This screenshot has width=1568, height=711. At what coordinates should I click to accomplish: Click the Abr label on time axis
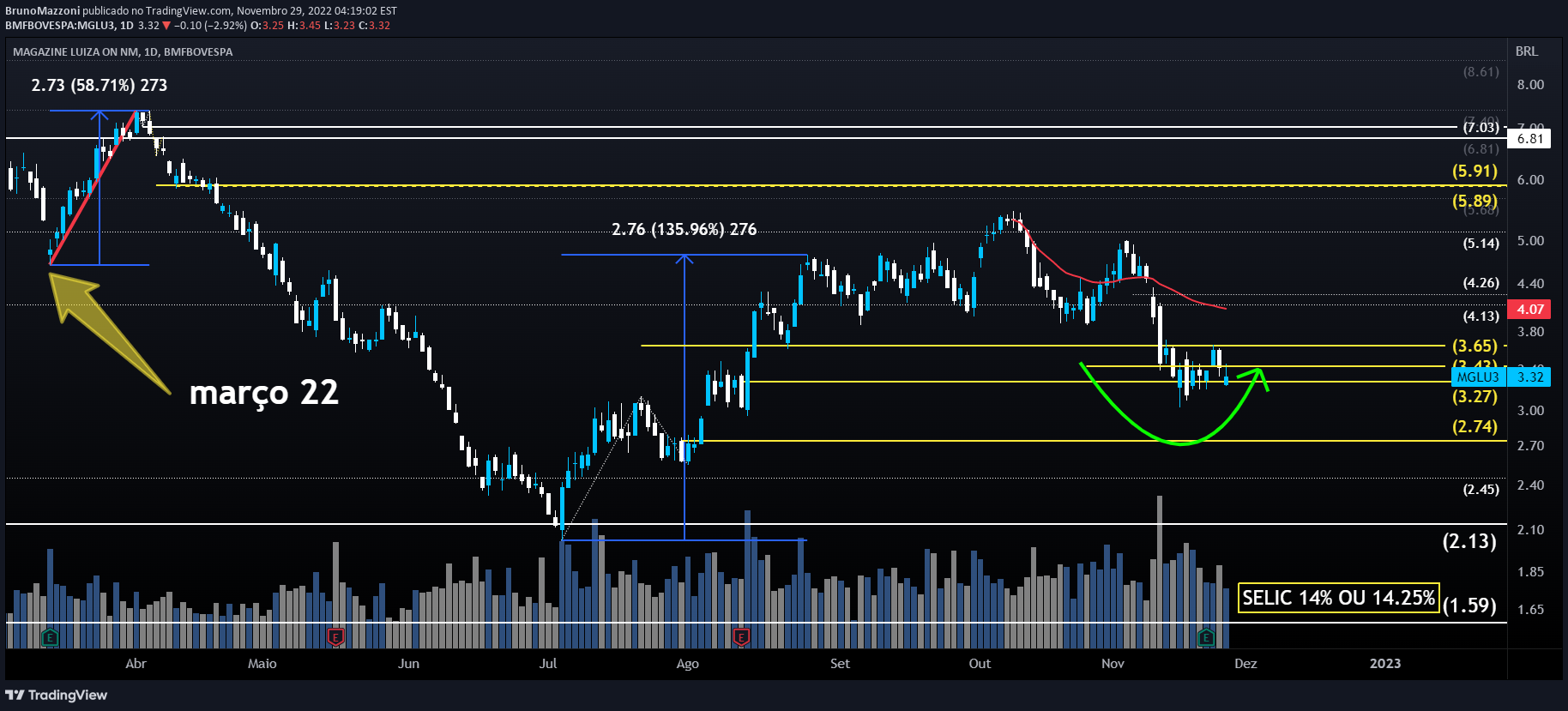tap(136, 664)
